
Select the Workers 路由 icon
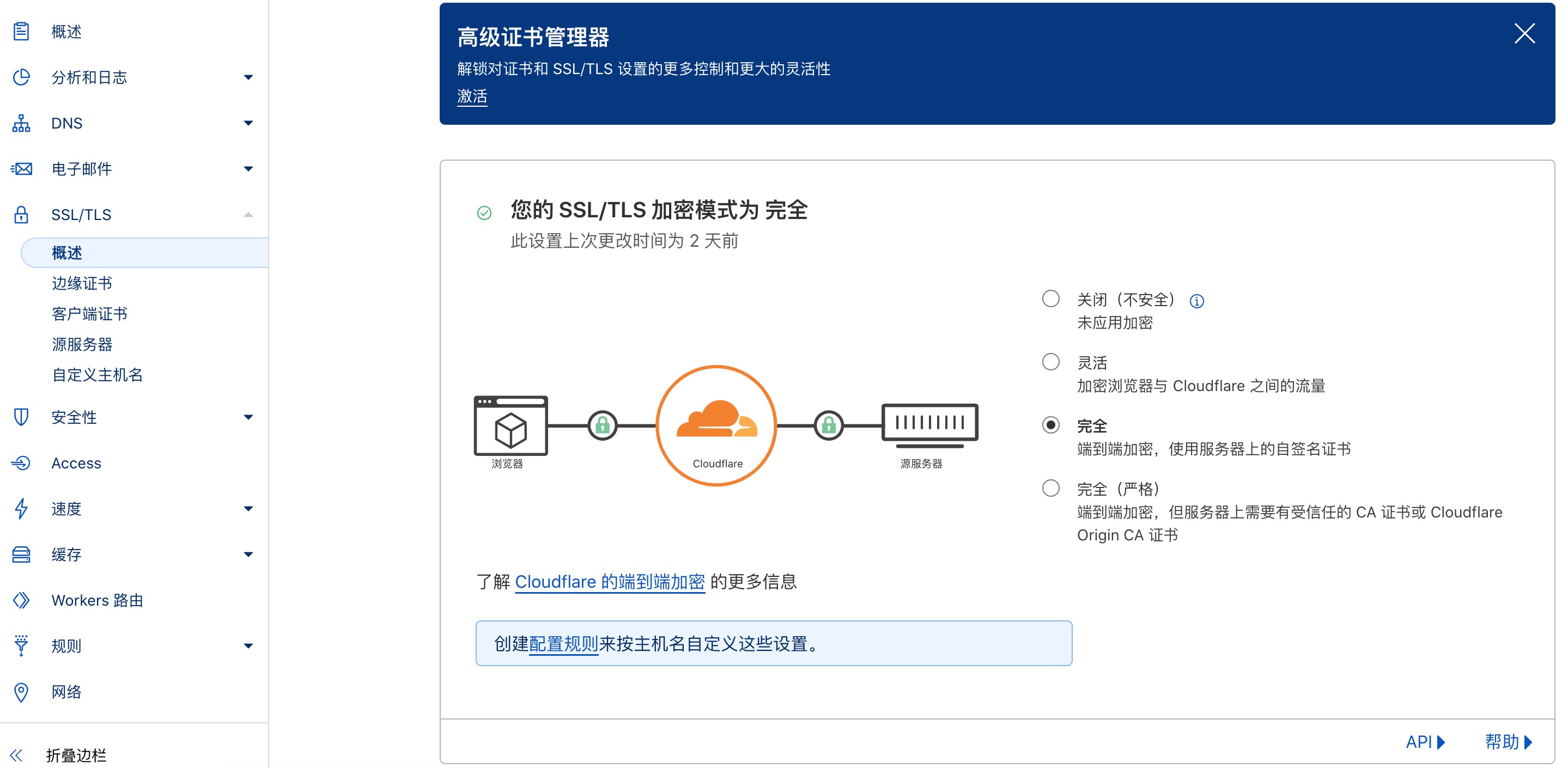[x=21, y=600]
